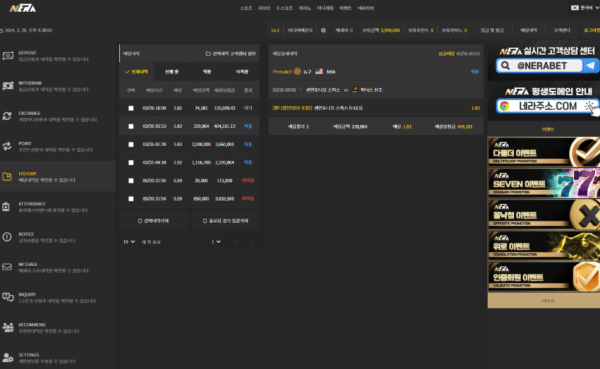This screenshot has height=369, width=600.
Task: Click the Telegram icon beside @NERABET
Action: 590,66
